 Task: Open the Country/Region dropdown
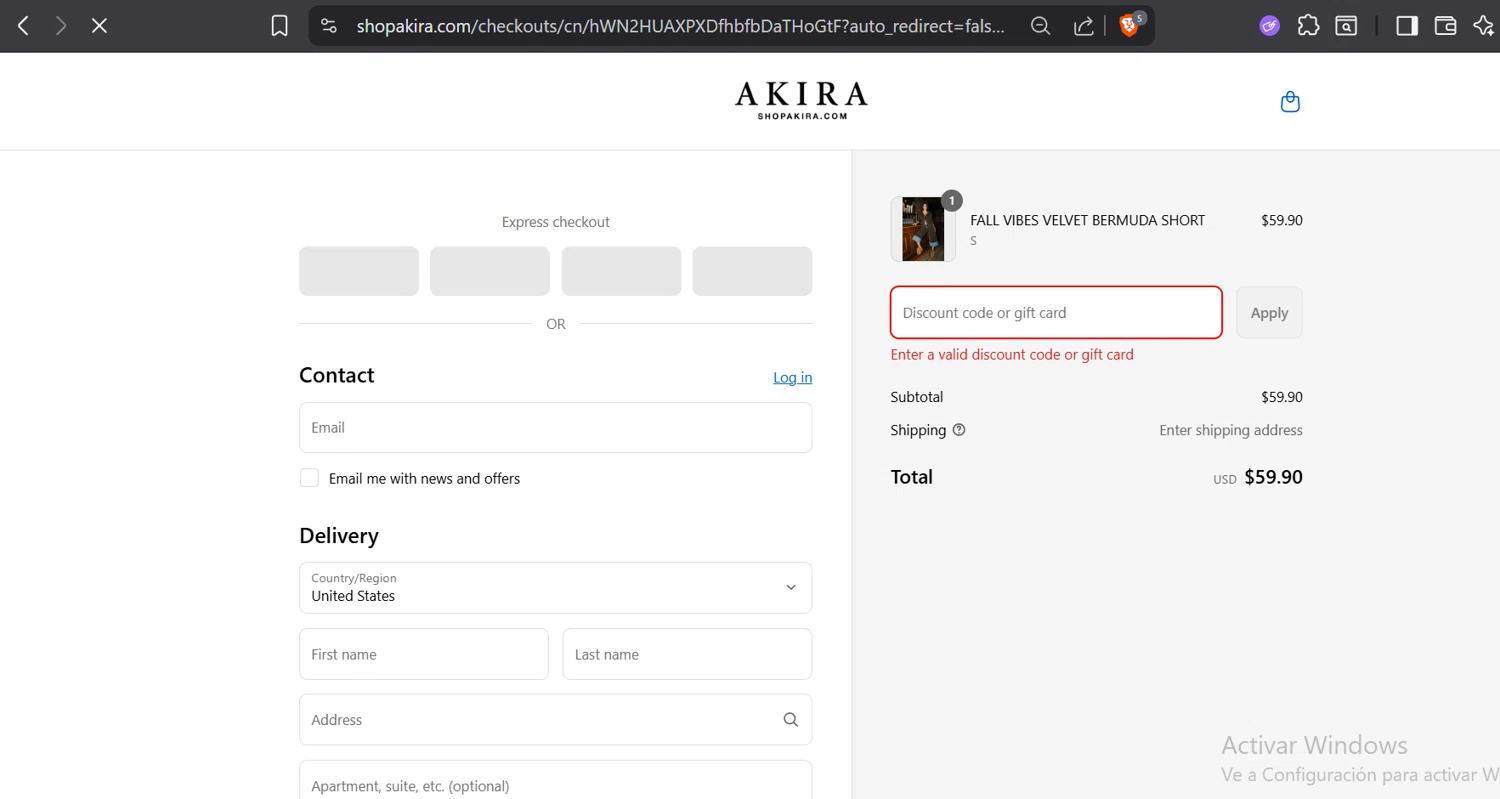pyautogui.click(x=555, y=588)
